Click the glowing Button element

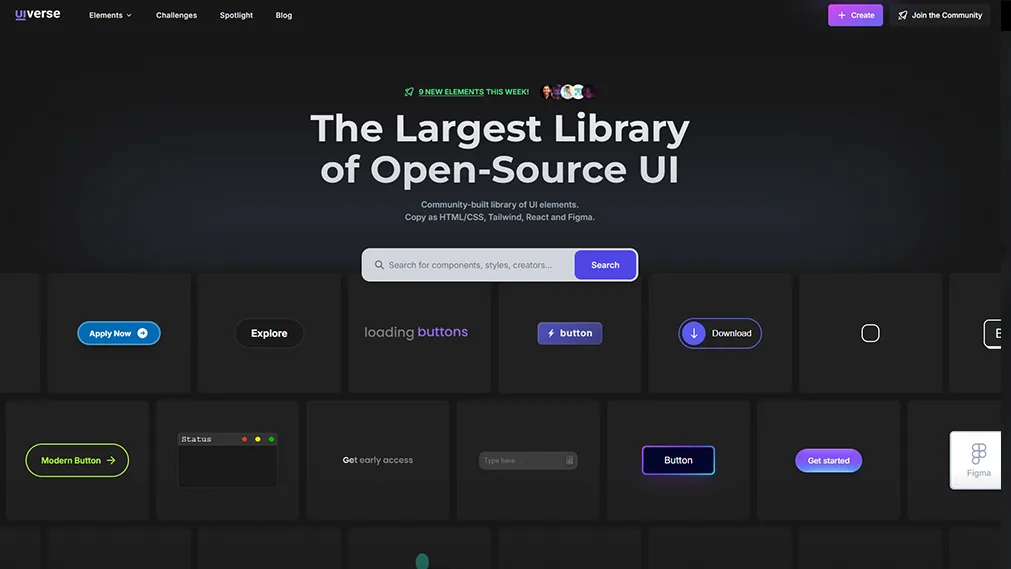click(678, 460)
